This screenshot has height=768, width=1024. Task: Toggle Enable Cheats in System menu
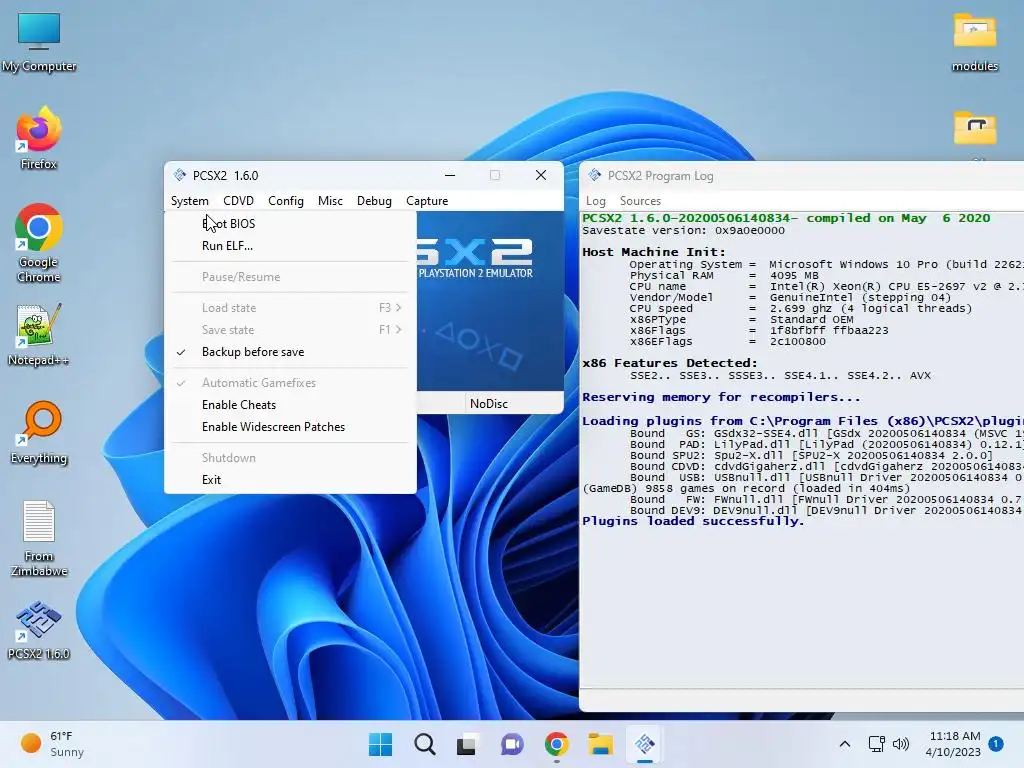click(x=290, y=405)
